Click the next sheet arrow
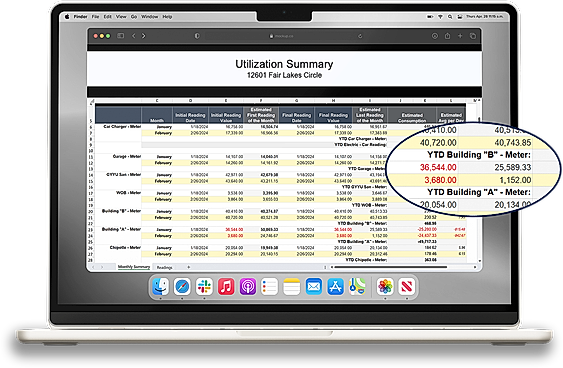Screen dimensions: 563x368 102,267
